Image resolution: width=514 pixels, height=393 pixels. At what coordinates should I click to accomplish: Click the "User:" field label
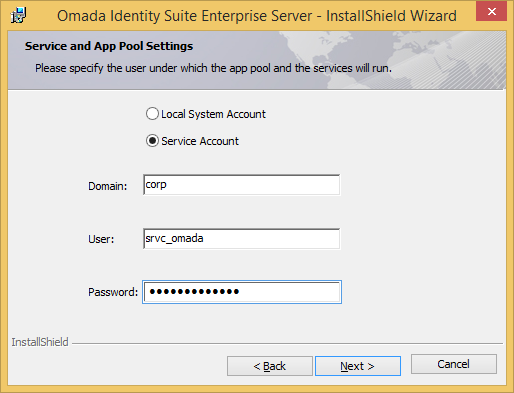(x=101, y=239)
